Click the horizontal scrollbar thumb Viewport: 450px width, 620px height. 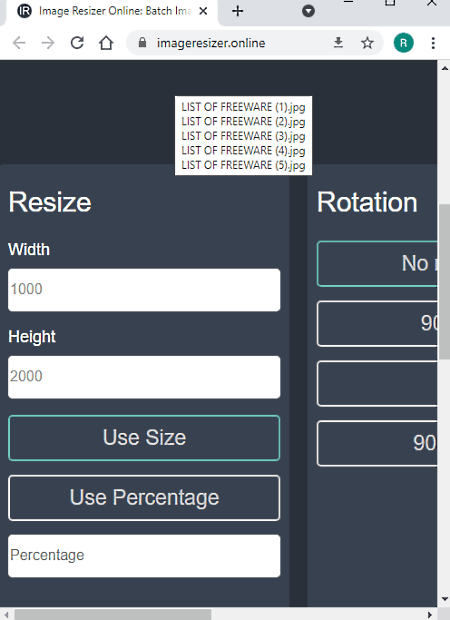(113, 615)
